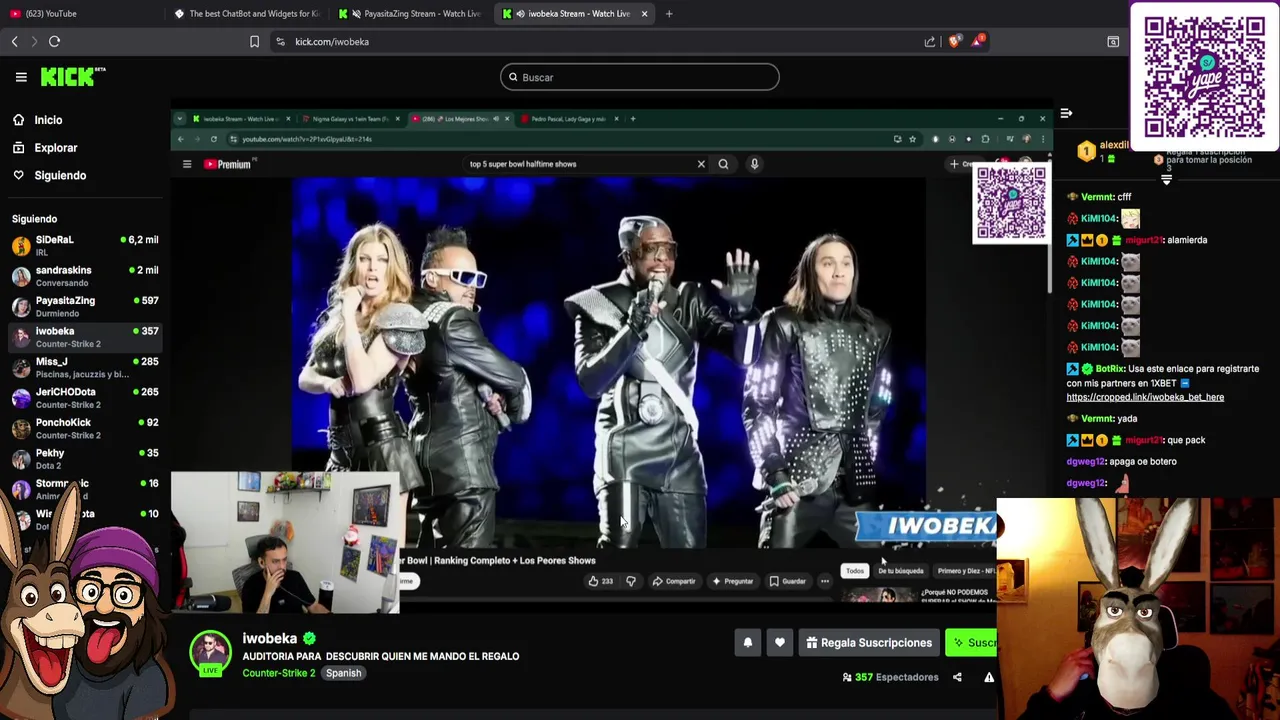This screenshot has width=1280, height=720.
Task: Click the dgweg12 chat message username
Action: (x=1085, y=462)
